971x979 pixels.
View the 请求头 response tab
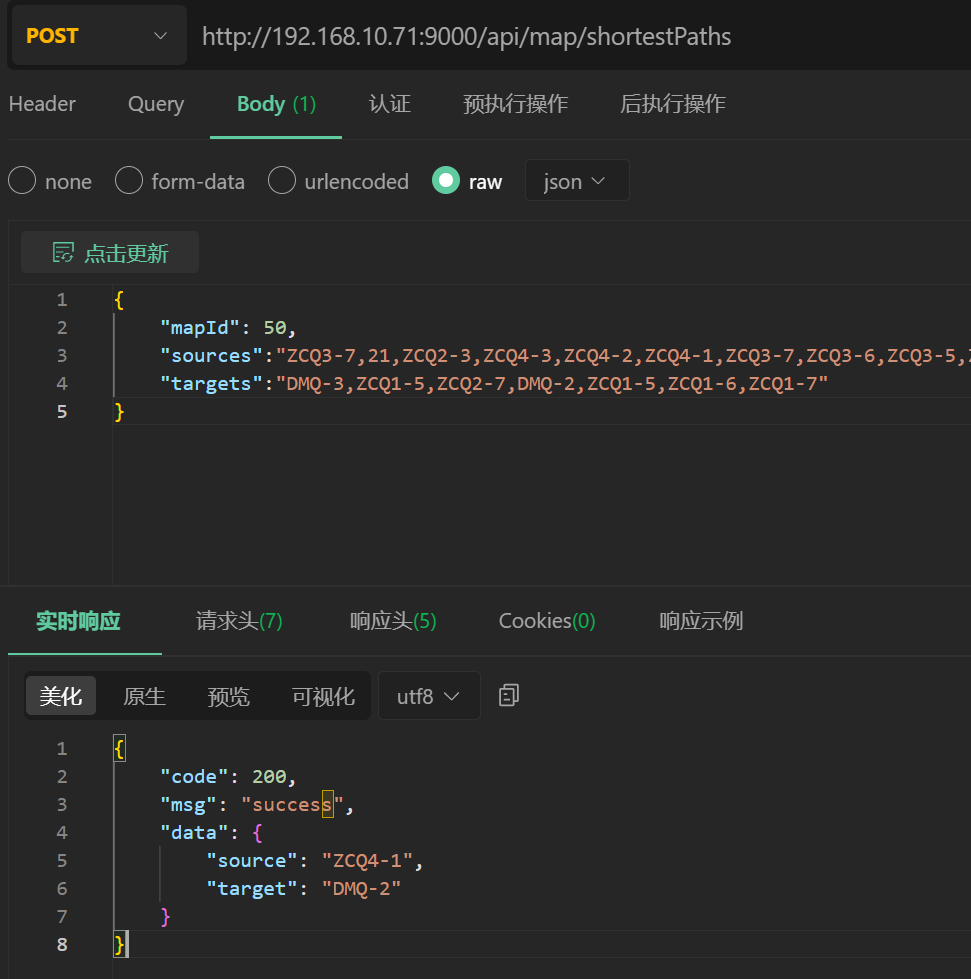pyautogui.click(x=239, y=621)
